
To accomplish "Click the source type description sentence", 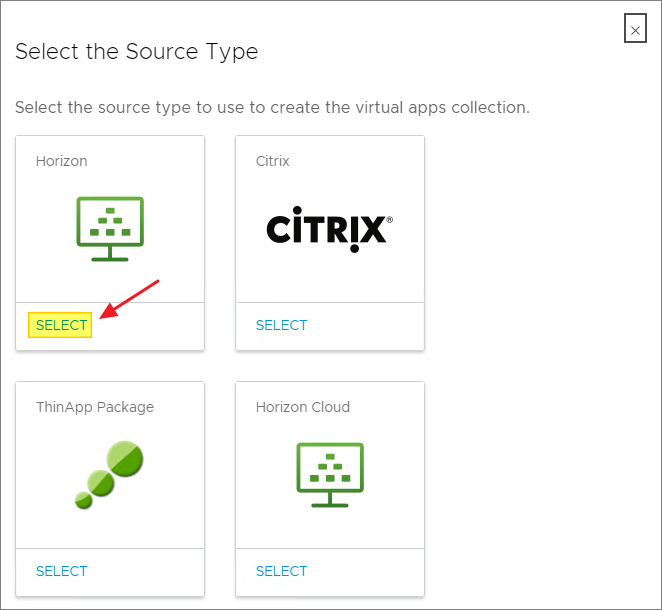I will coord(272,107).
